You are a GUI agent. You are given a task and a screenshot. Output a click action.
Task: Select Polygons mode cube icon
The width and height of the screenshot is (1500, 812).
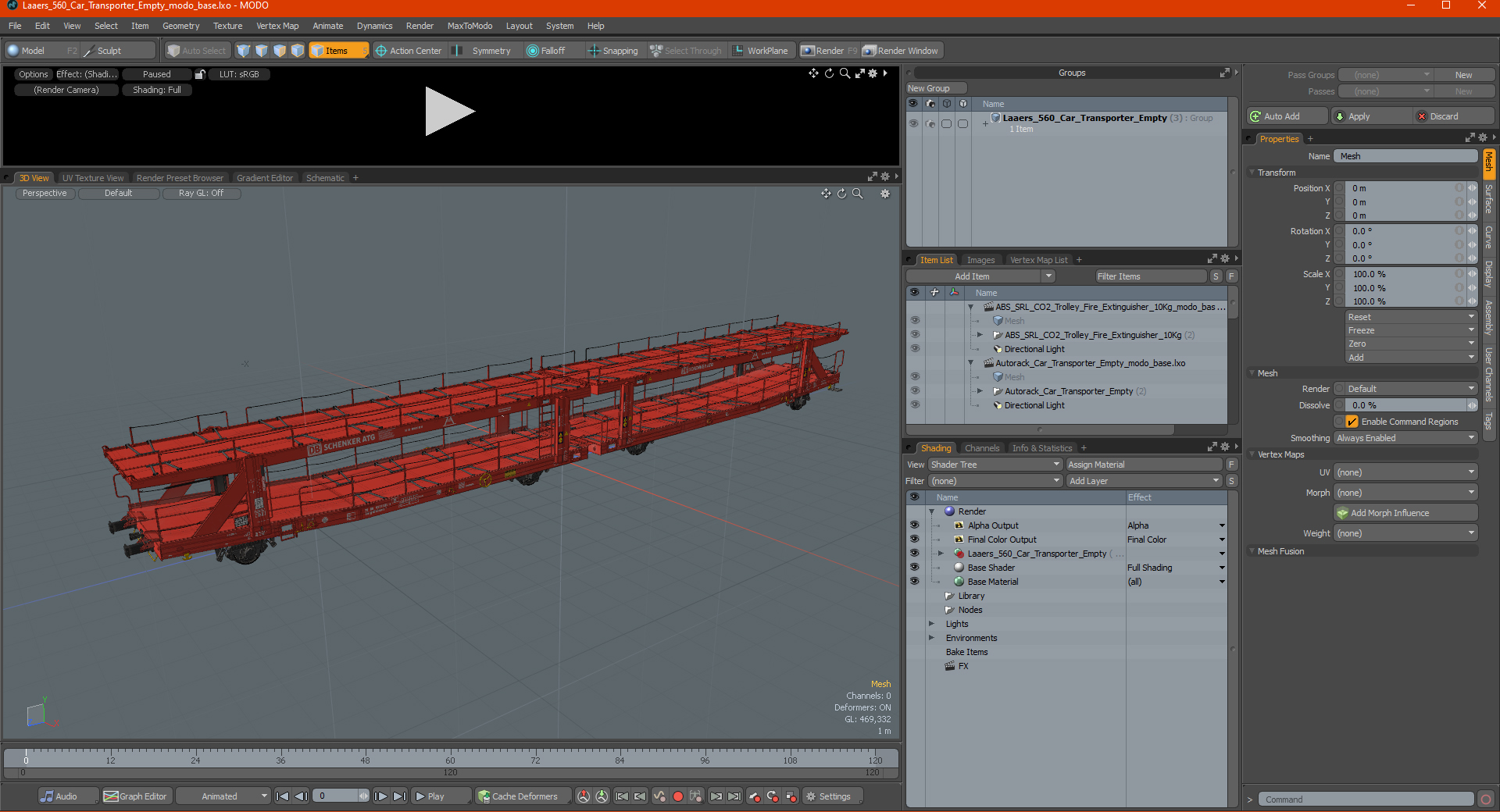[280, 51]
